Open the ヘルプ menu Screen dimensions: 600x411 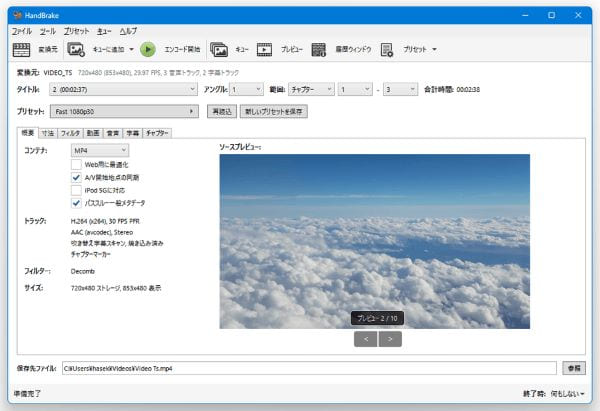pyautogui.click(x=128, y=31)
